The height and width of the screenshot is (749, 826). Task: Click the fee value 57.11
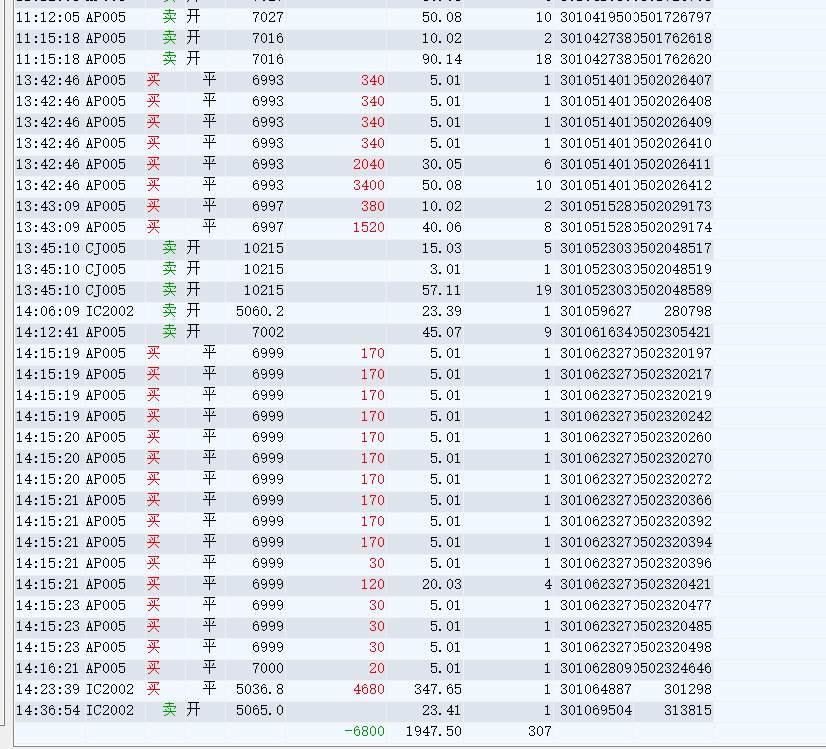(x=441, y=291)
